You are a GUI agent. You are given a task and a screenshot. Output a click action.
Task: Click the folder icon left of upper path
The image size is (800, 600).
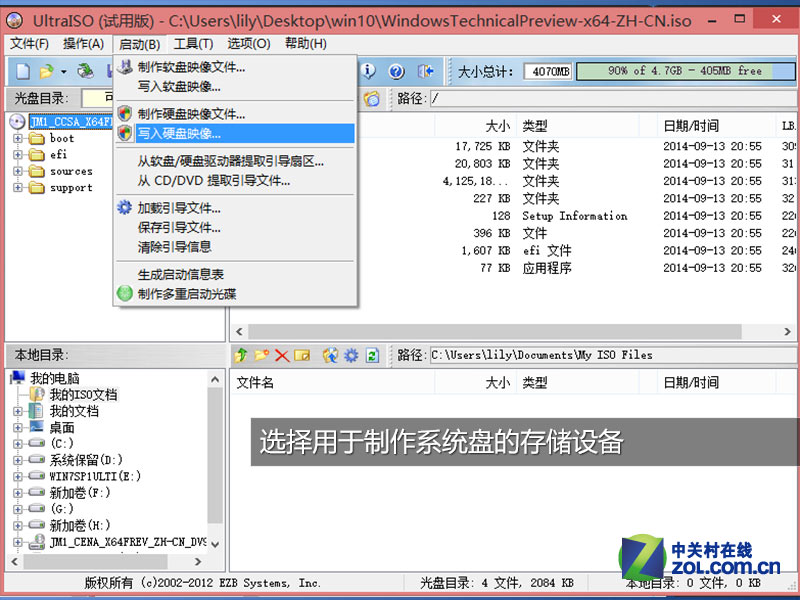tap(372, 98)
